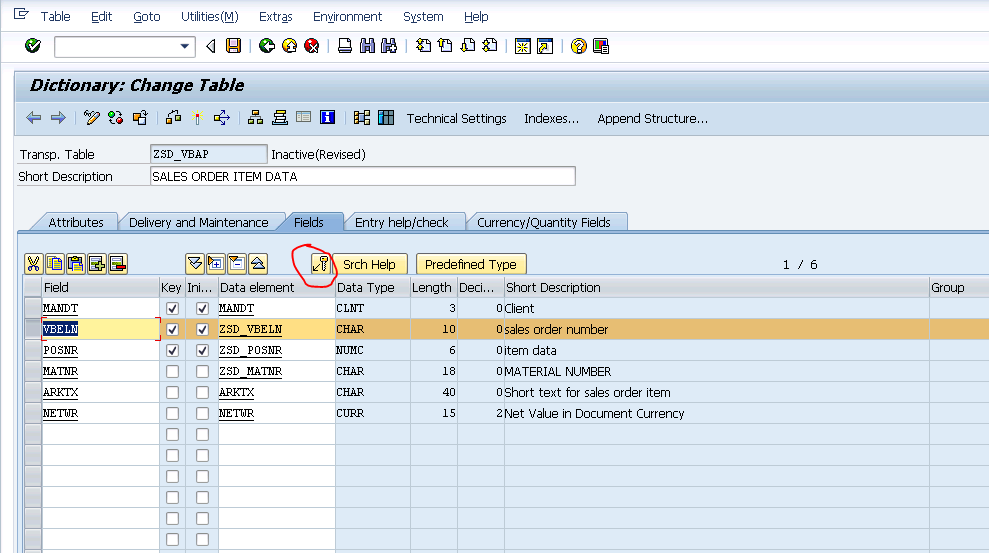Toggle Initial Values checkbox for VBELN
Viewport: 989px width, 553px height.
point(202,329)
